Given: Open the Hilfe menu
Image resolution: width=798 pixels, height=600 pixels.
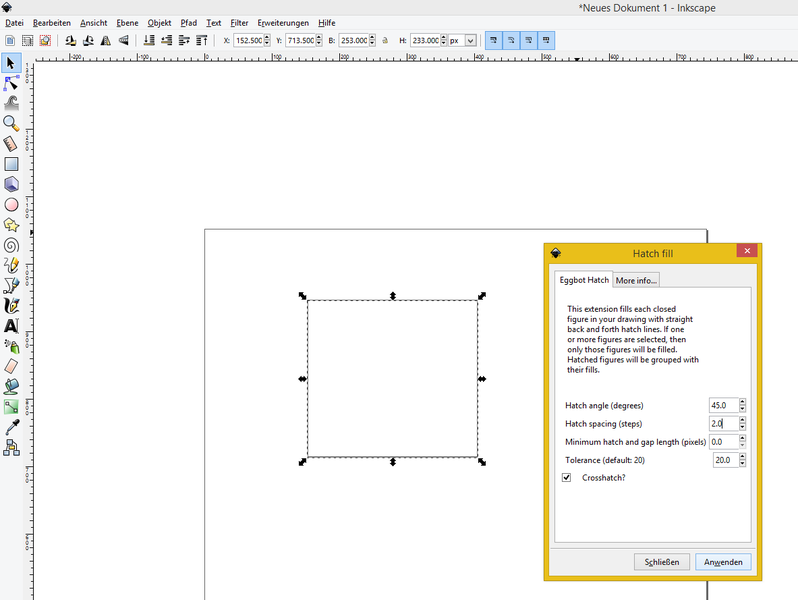Looking at the screenshot, I should point(327,23).
